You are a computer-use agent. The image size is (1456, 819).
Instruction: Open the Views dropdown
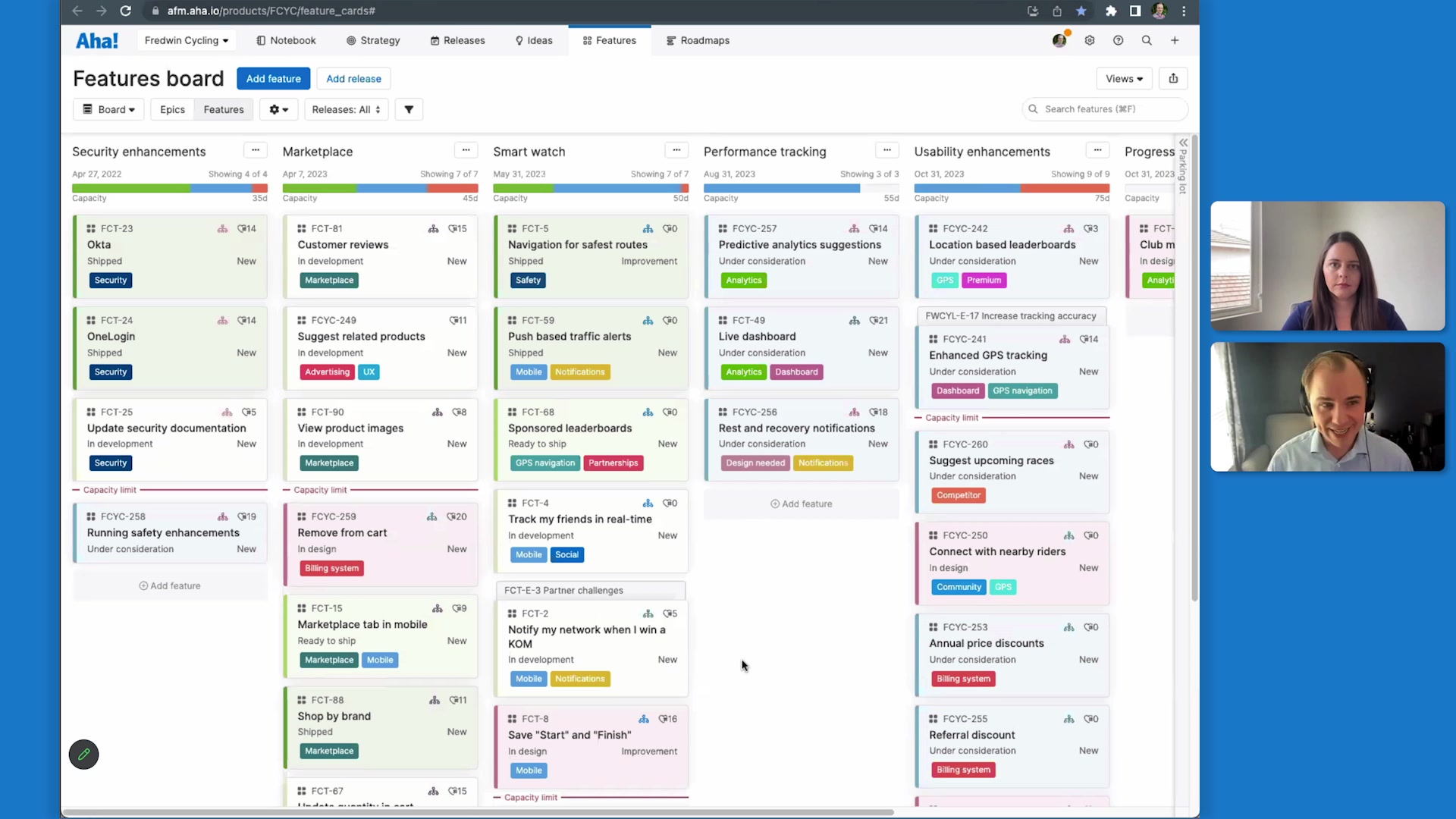(x=1124, y=79)
